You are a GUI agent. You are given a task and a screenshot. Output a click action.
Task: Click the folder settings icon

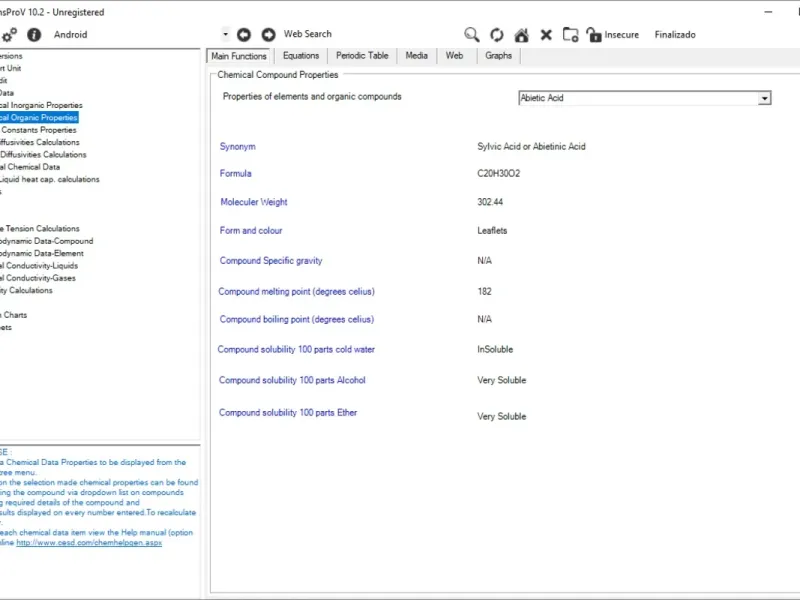[x=570, y=35]
